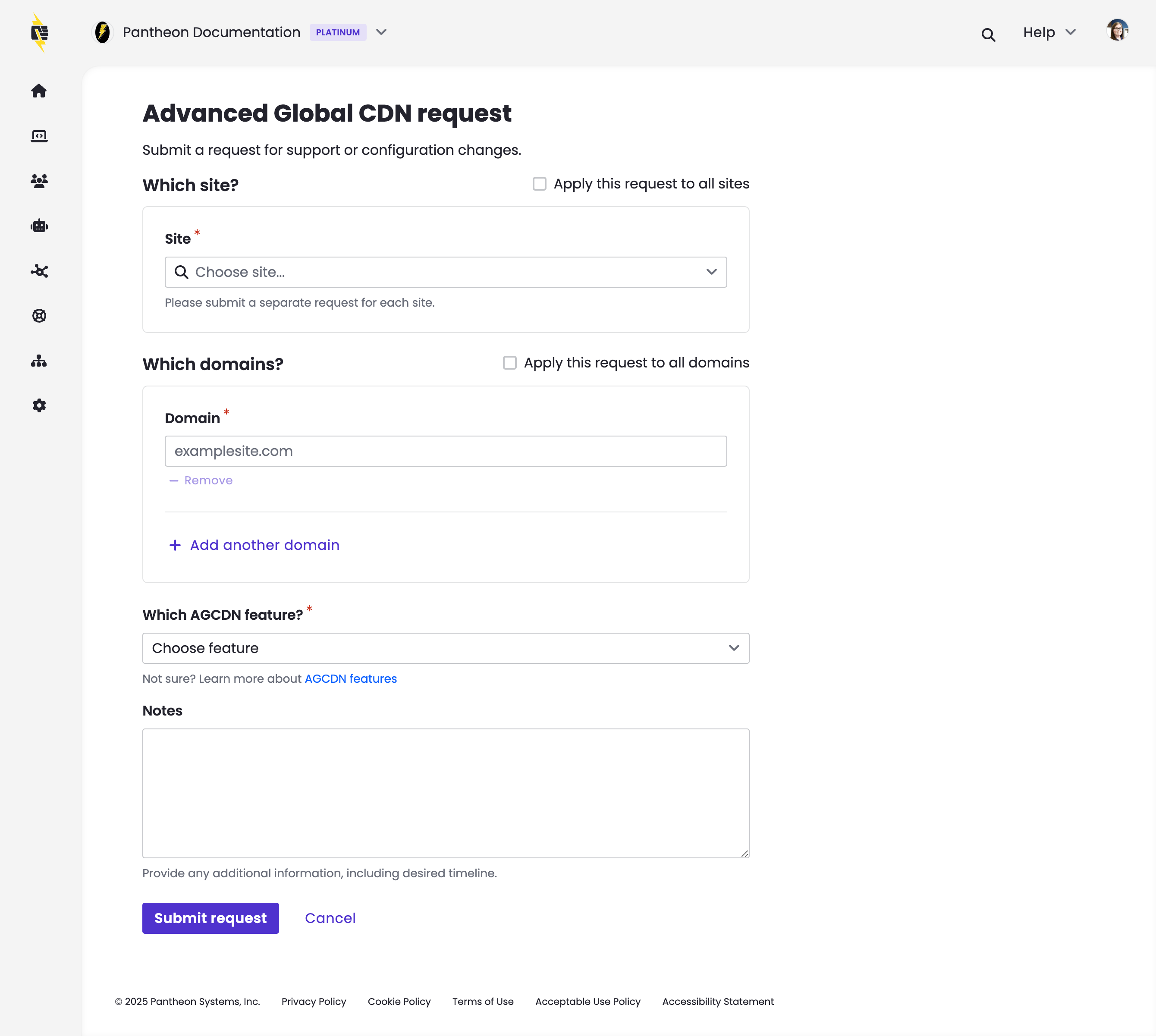Open workspace settings gear icon
The height and width of the screenshot is (1036, 1156).
39,405
